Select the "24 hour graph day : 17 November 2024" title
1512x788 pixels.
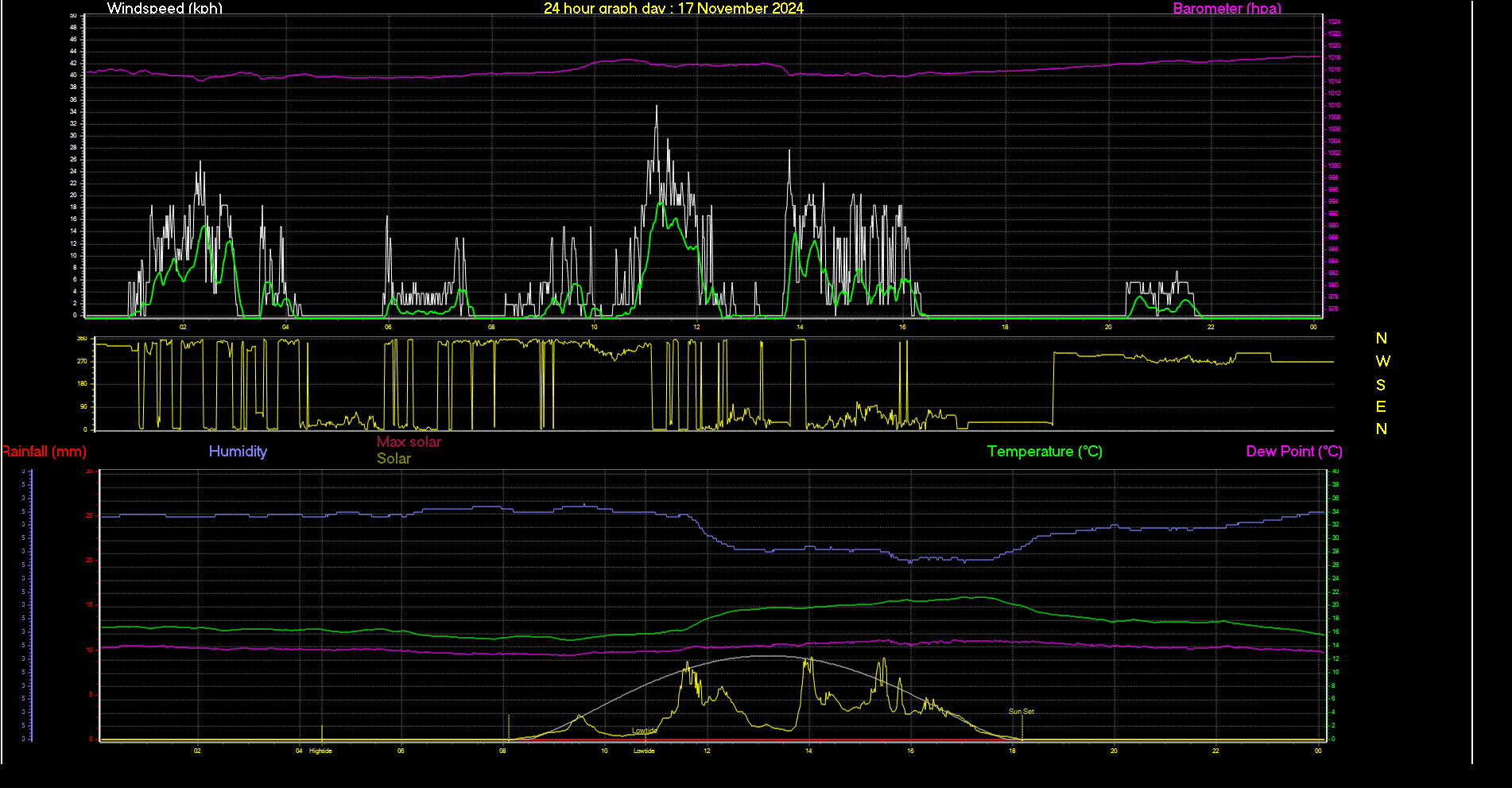coord(673,8)
